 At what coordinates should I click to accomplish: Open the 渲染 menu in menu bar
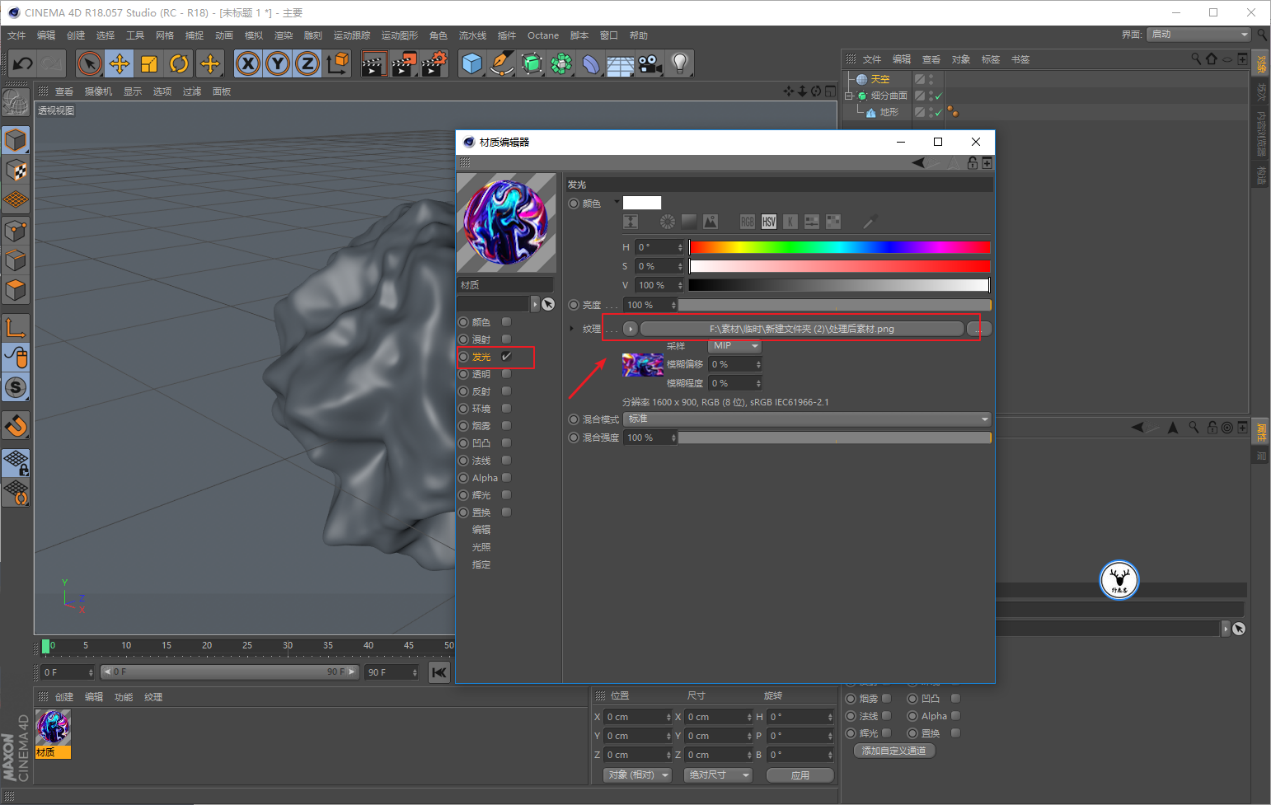tap(283, 35)
